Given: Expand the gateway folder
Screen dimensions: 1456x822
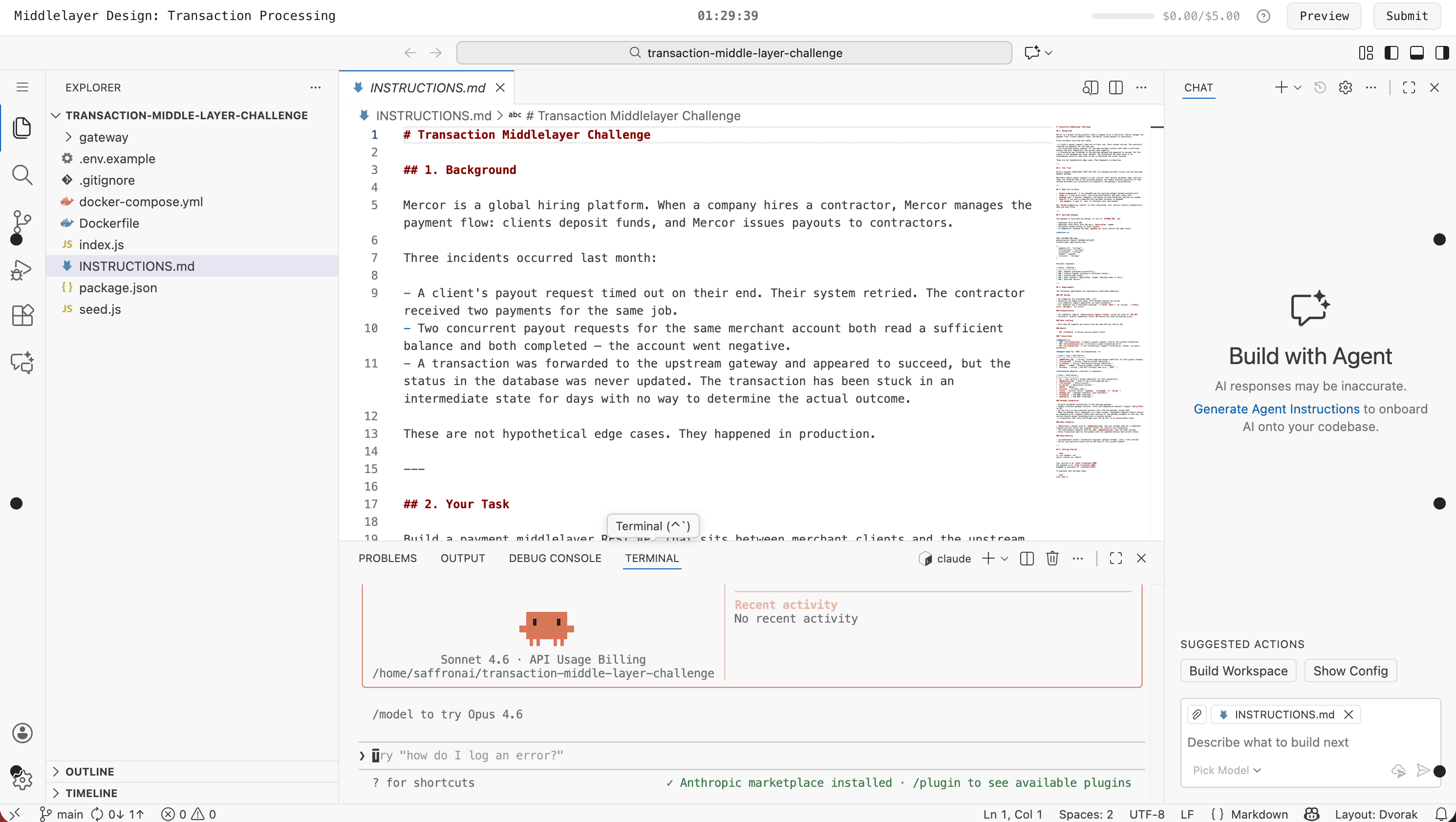Looking at the screenshot, I should [104, 137].
